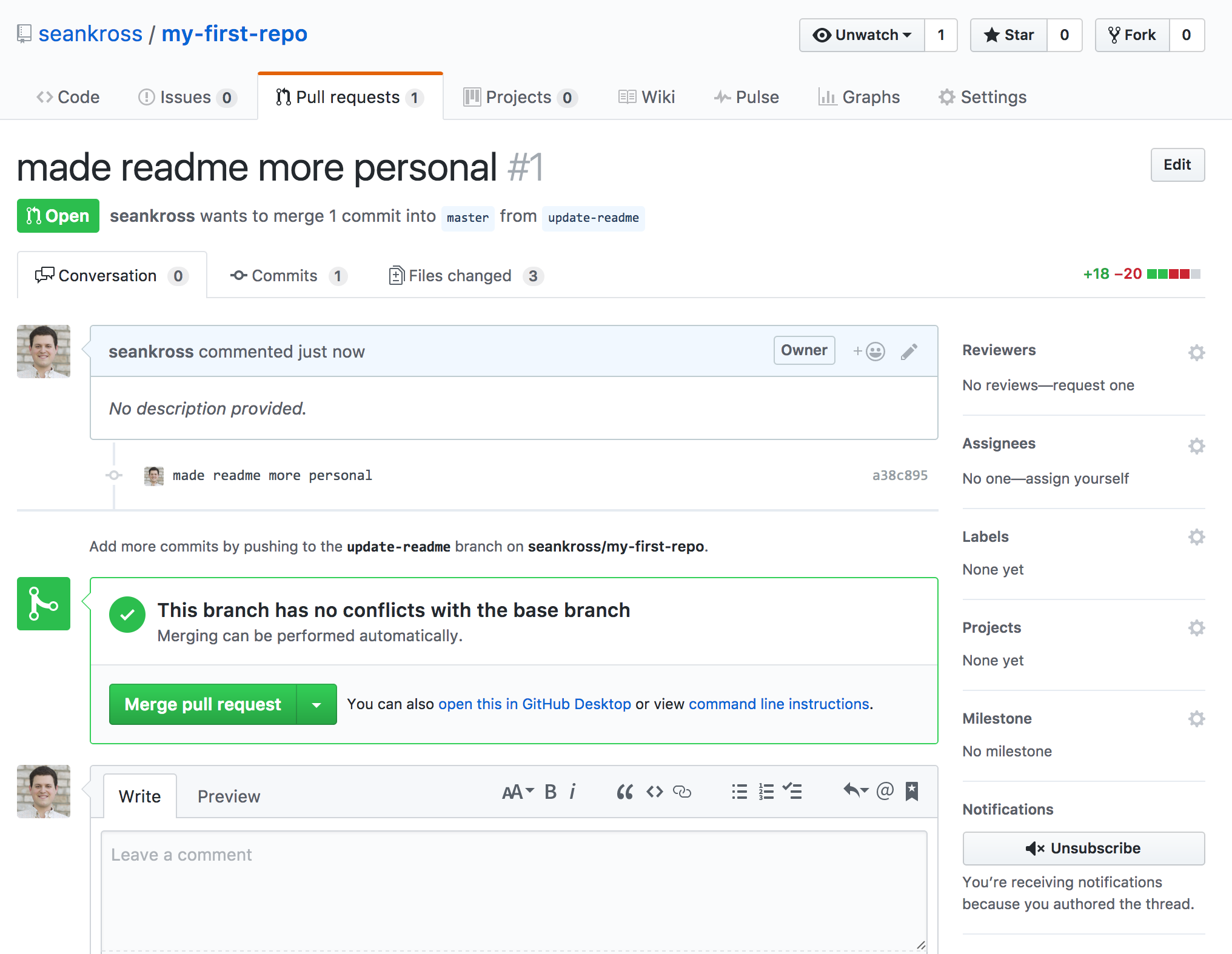This screenshot has height=954, width=1232.
Task: Open the text size AA dropdown
Action: click(x=517, y=792)
